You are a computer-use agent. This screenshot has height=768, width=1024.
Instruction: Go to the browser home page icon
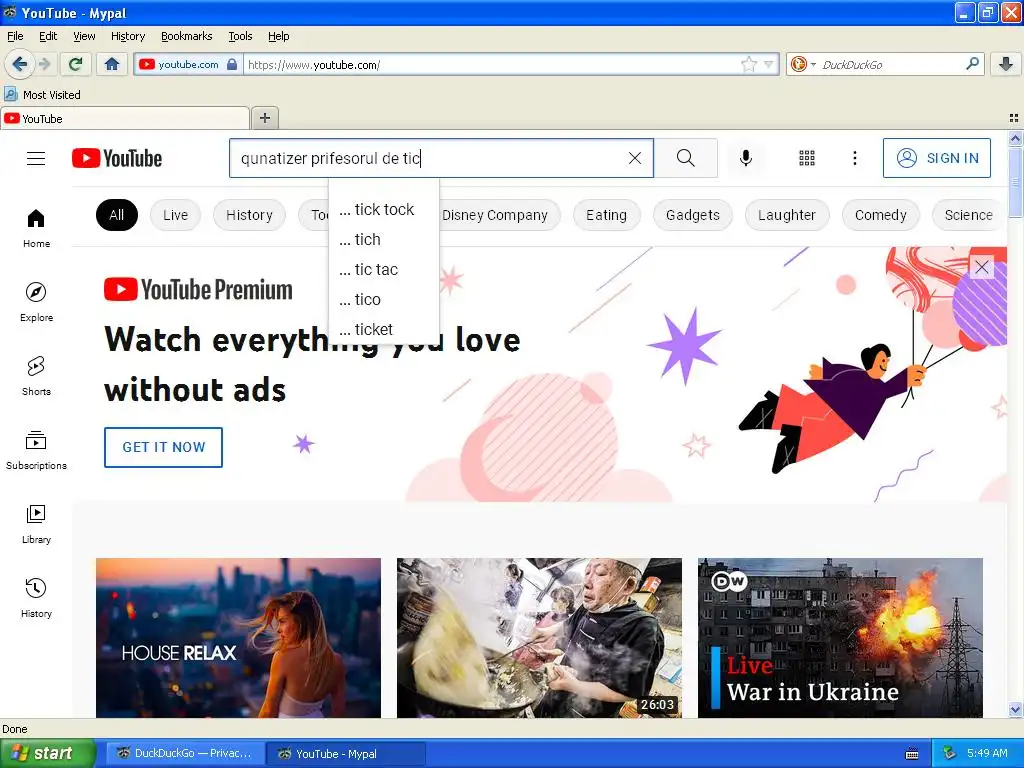click(x=112, y=64)
